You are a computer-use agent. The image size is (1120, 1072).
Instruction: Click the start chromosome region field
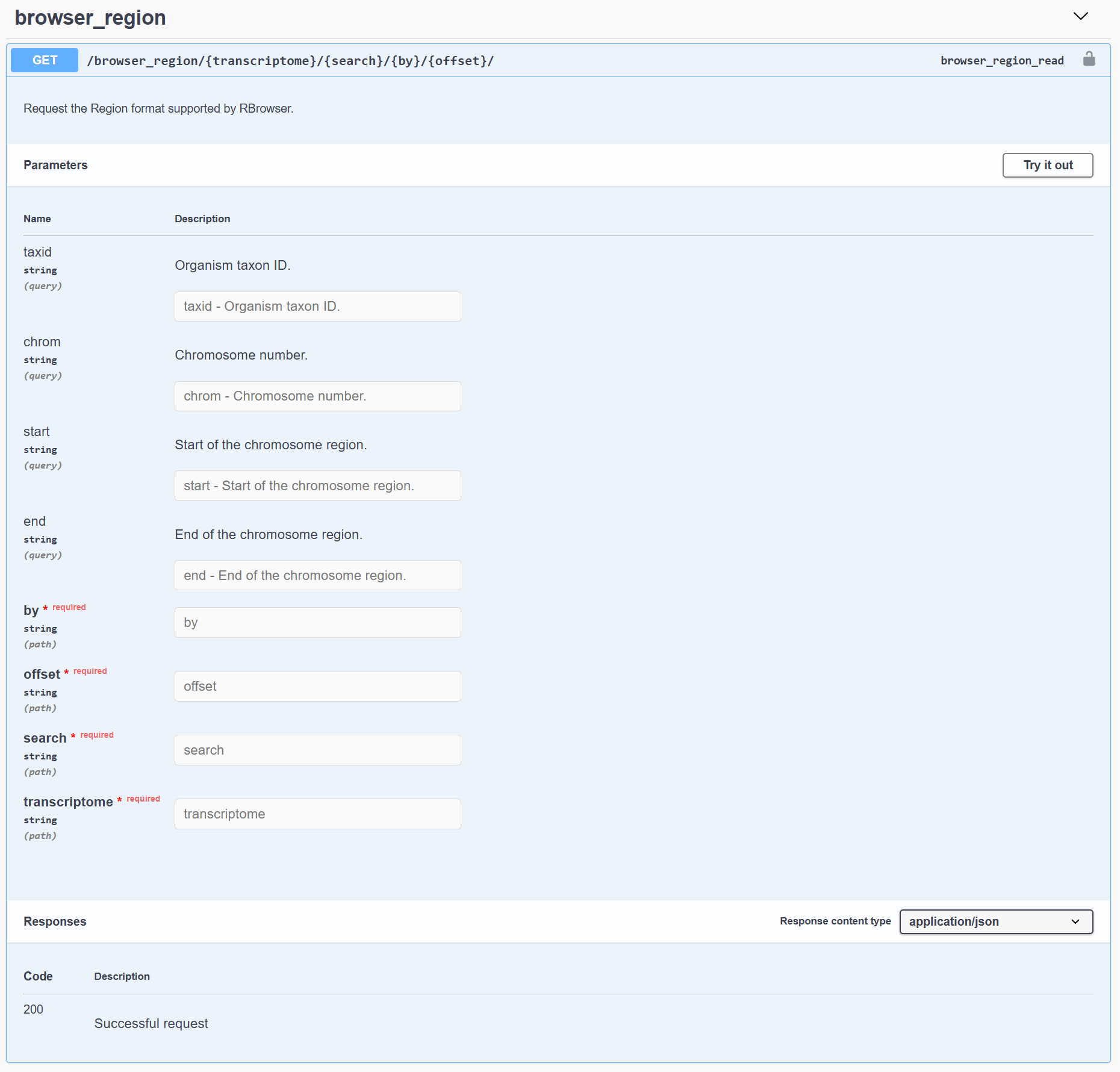pyautogui.click(x=317, y=486)
